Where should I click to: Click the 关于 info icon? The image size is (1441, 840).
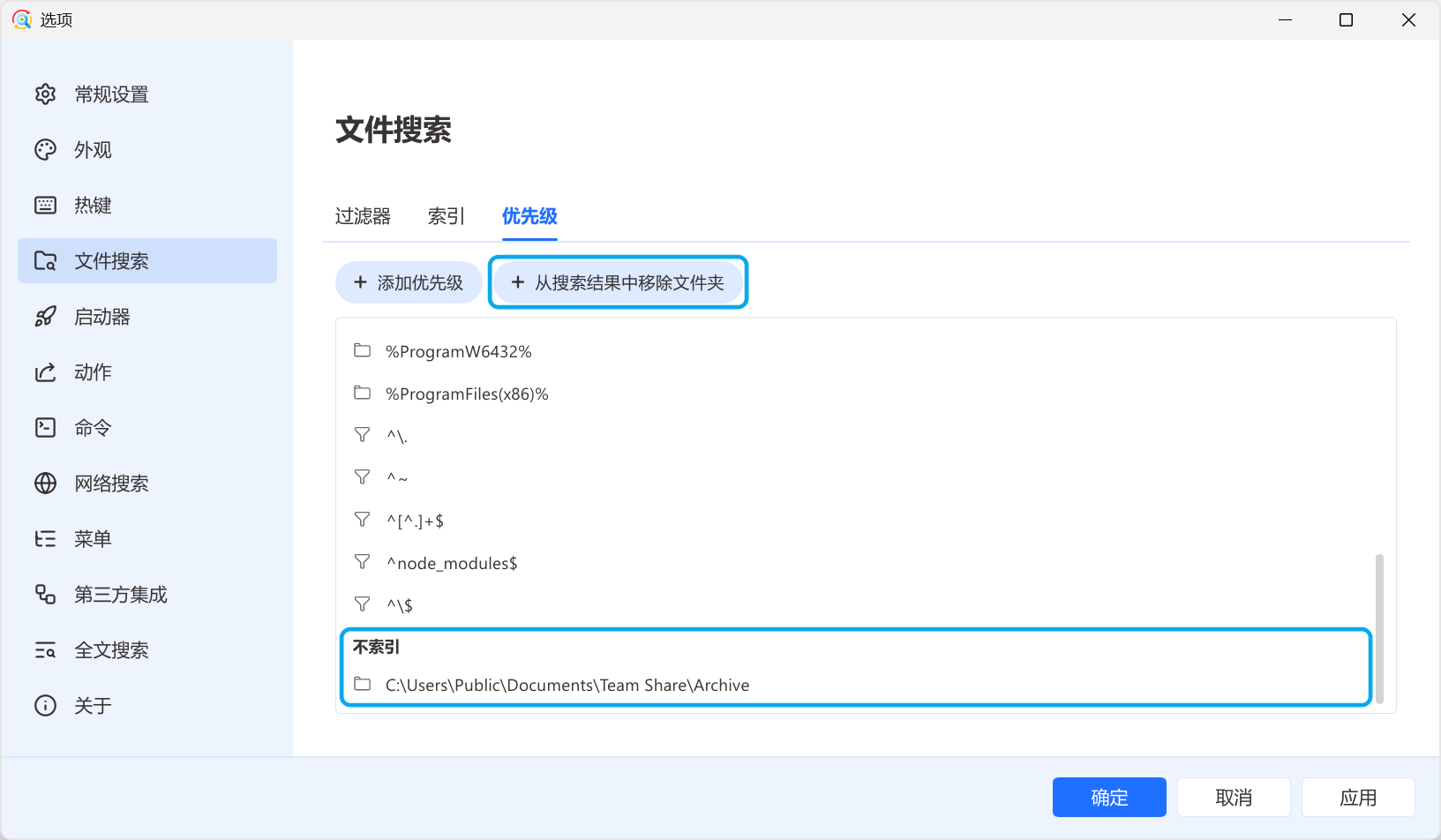pyautogui.click(x=45, y=706)
